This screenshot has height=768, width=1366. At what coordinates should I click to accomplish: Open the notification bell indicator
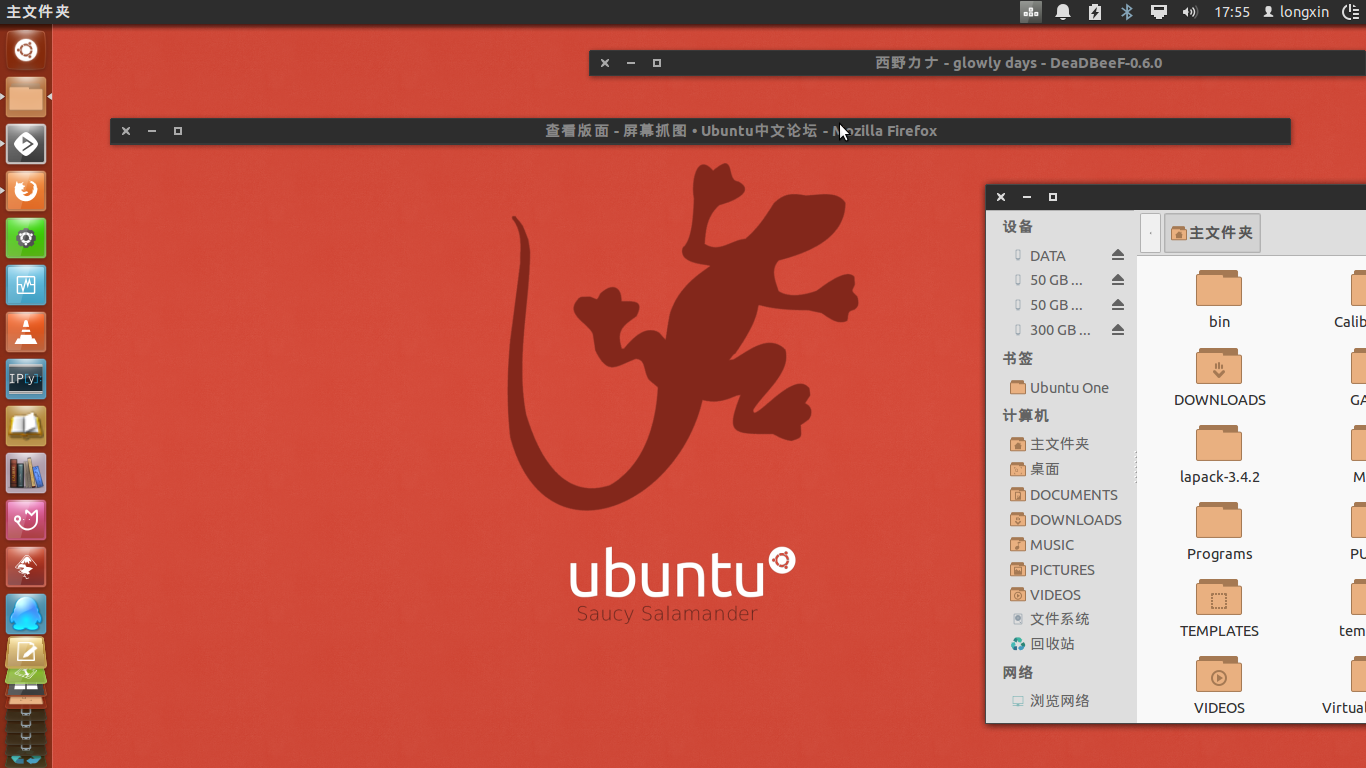coord(1063,12)
